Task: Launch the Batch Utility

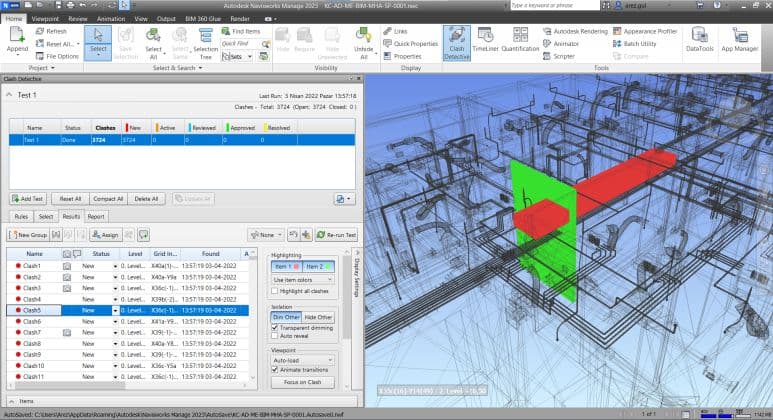Action: coord(634,43)
